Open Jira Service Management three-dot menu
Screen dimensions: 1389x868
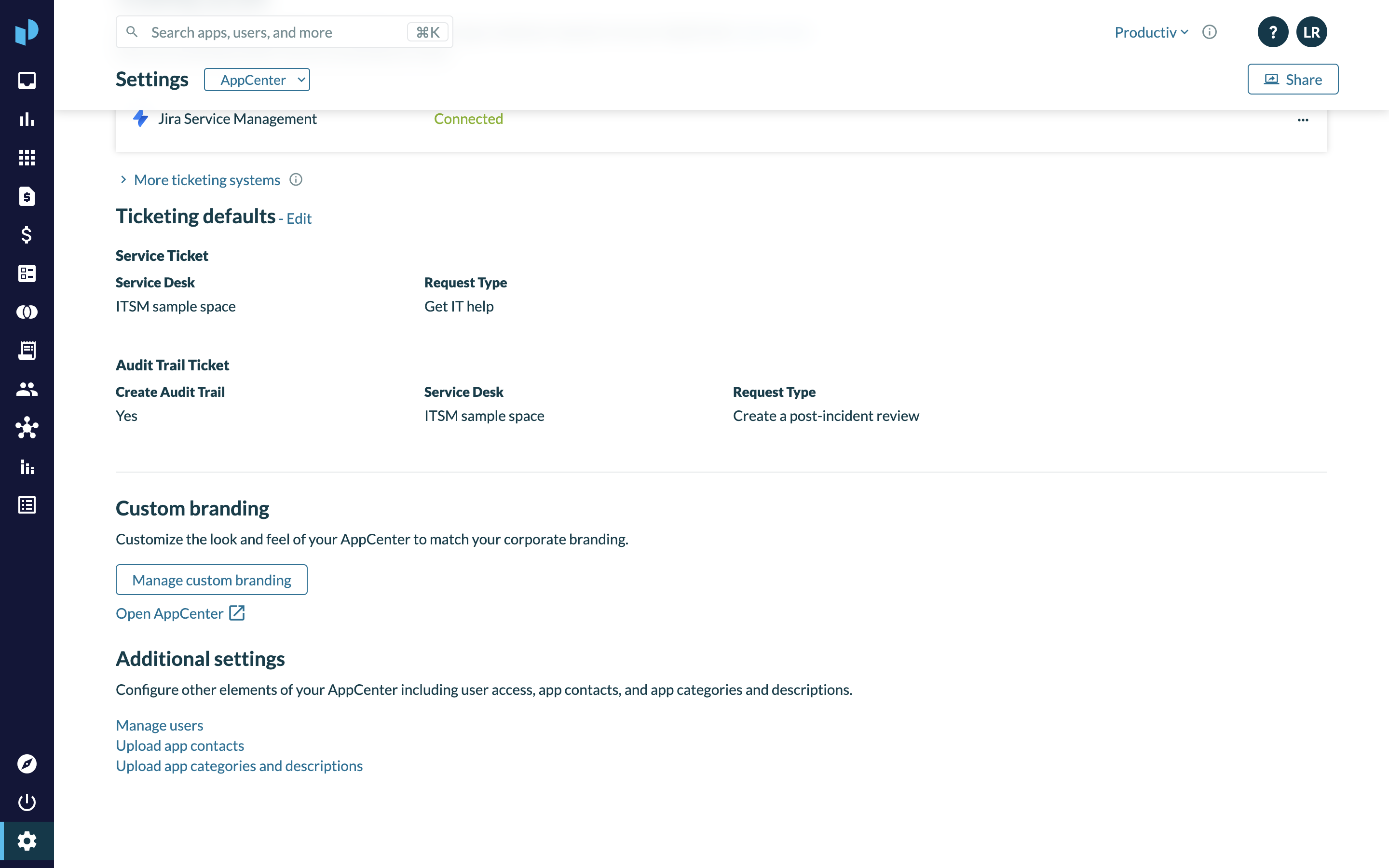click(1303, 120)
